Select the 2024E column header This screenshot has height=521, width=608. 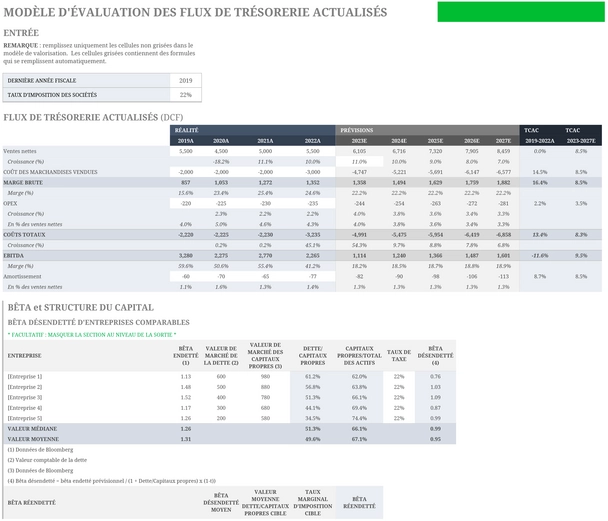[399, 141]
